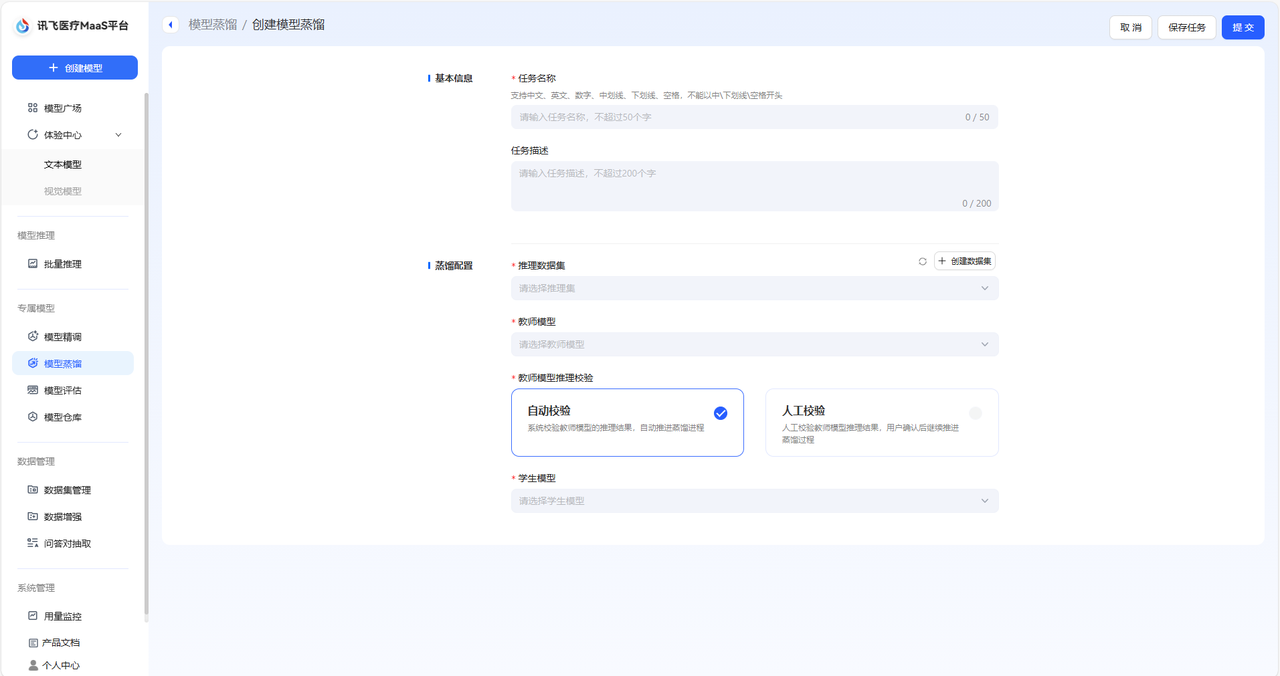Refresh the 推理数据集 list with refresh icon
The image size is (1280, 676).
922,261
